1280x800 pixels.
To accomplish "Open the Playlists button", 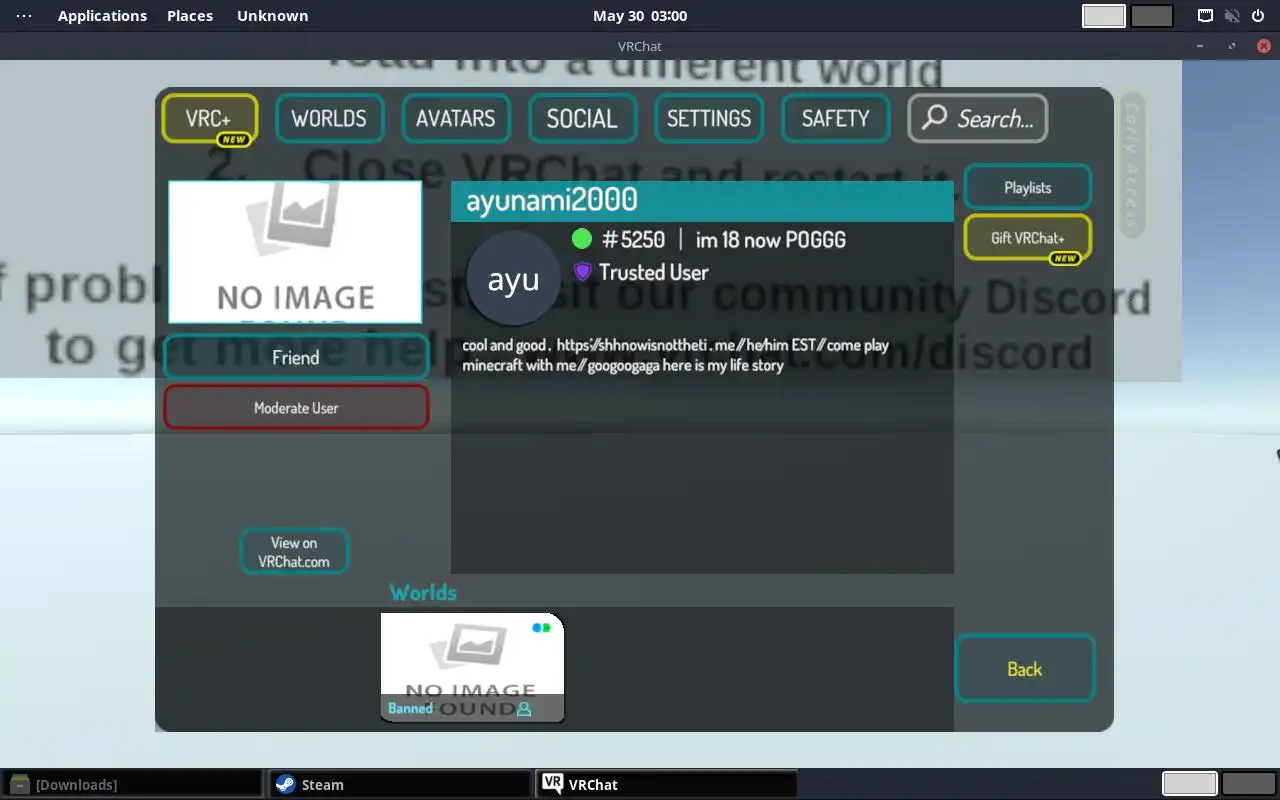I will point(1027,187).
